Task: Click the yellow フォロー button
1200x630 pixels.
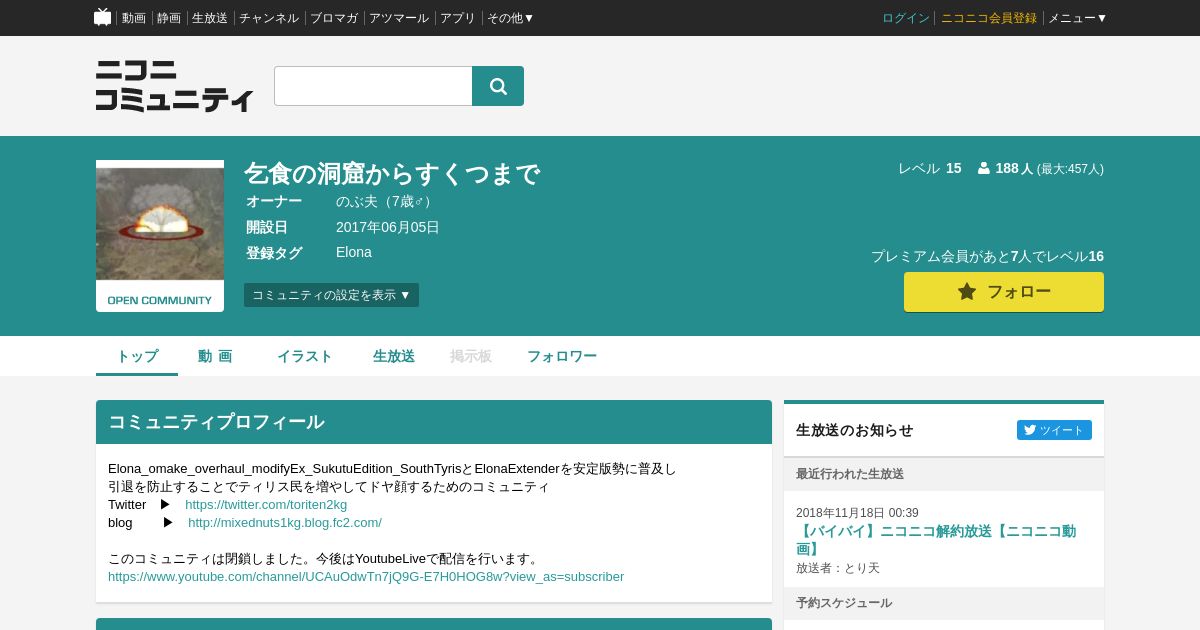Action: [1004, 292]
